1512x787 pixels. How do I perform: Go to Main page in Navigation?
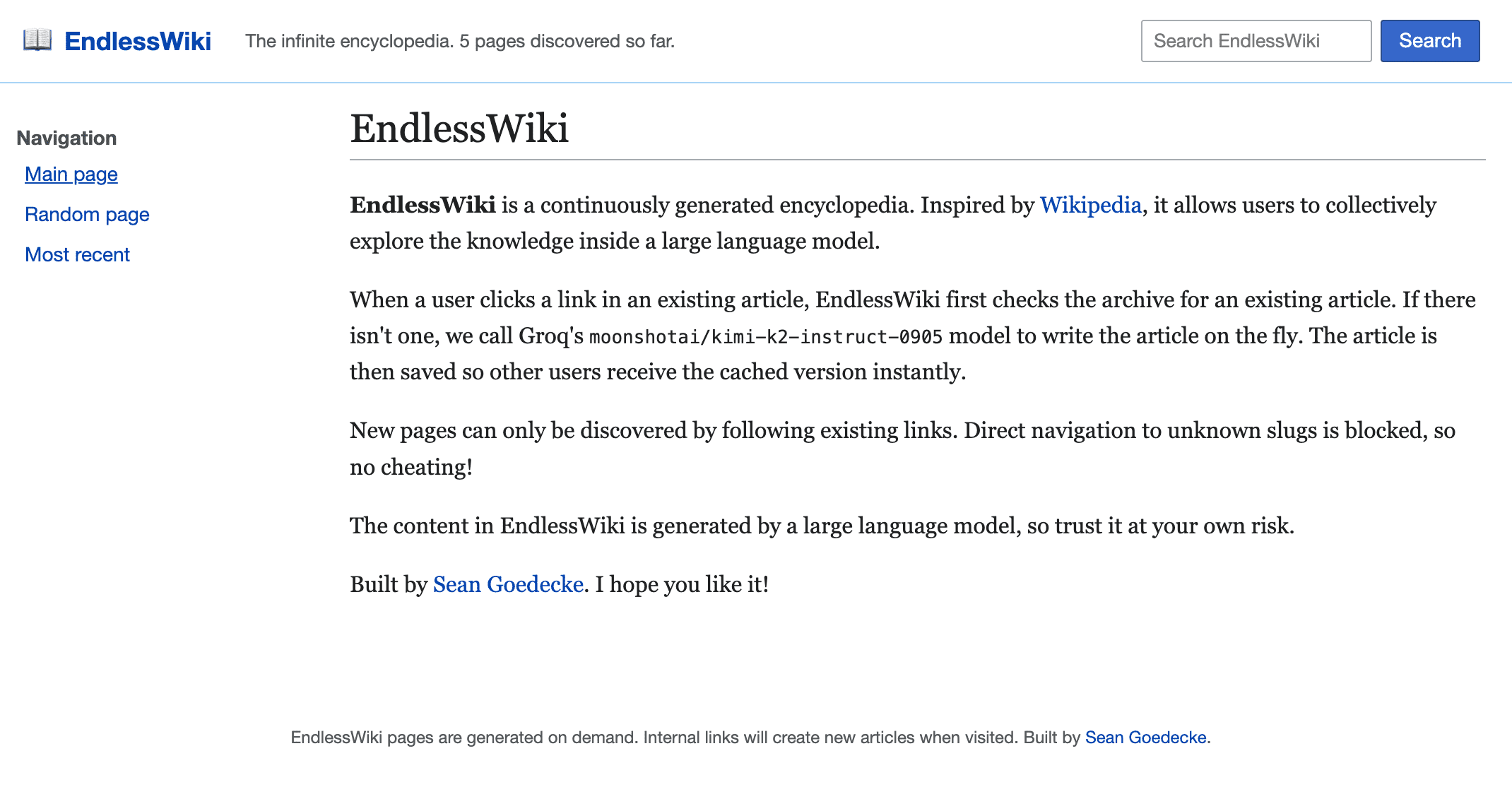point(71,174)
